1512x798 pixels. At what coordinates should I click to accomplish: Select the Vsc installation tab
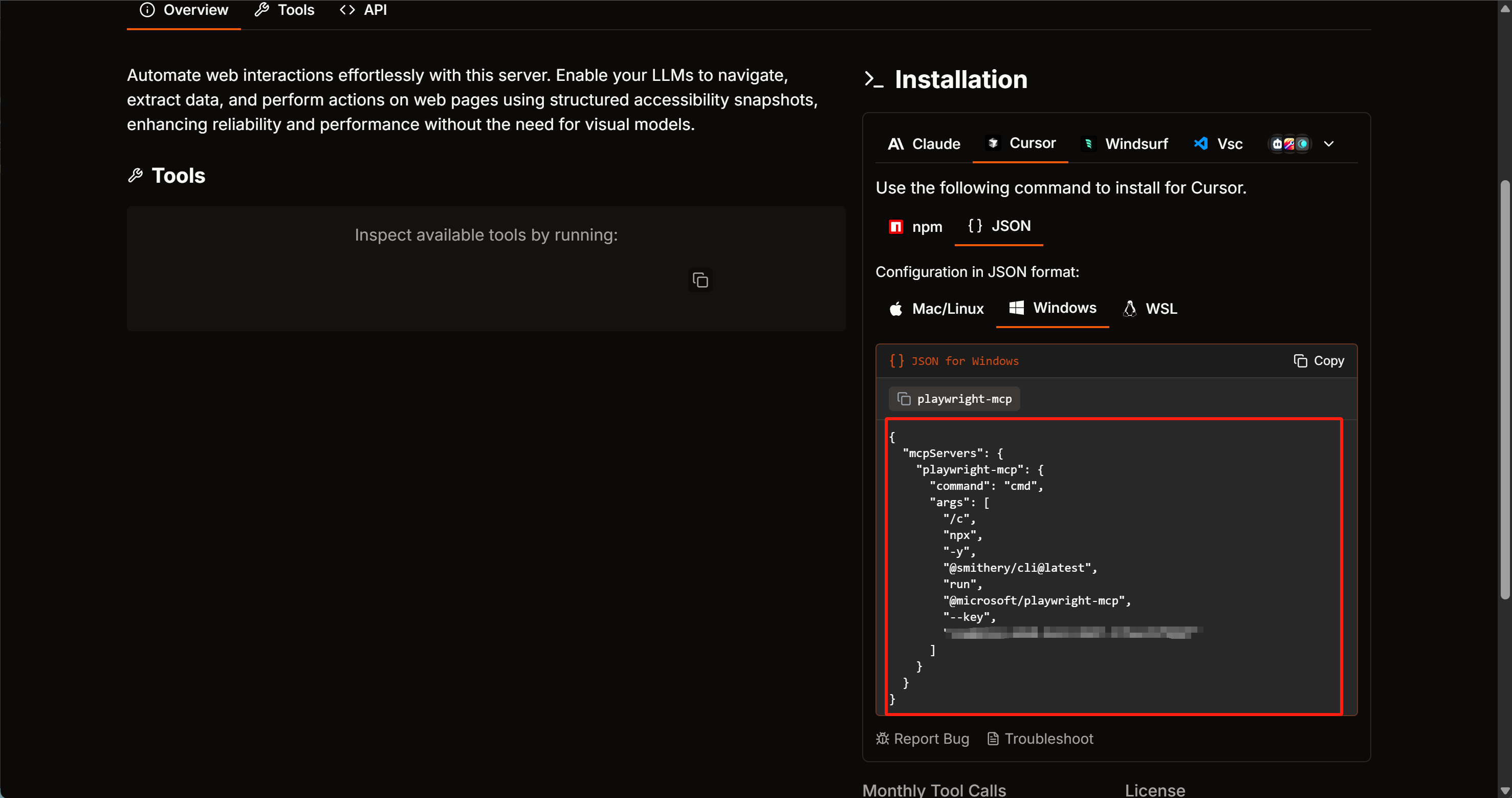(1218, 144)
